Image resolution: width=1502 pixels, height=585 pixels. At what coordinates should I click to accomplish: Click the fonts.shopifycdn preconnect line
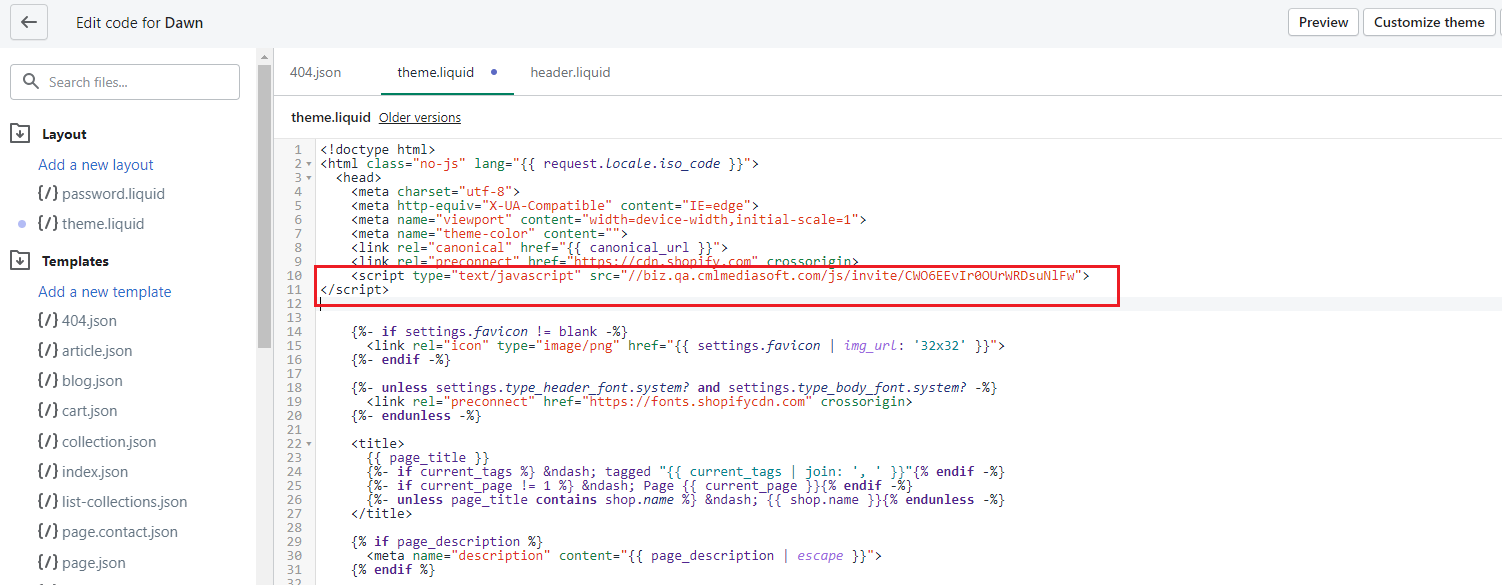pos(639,402)
